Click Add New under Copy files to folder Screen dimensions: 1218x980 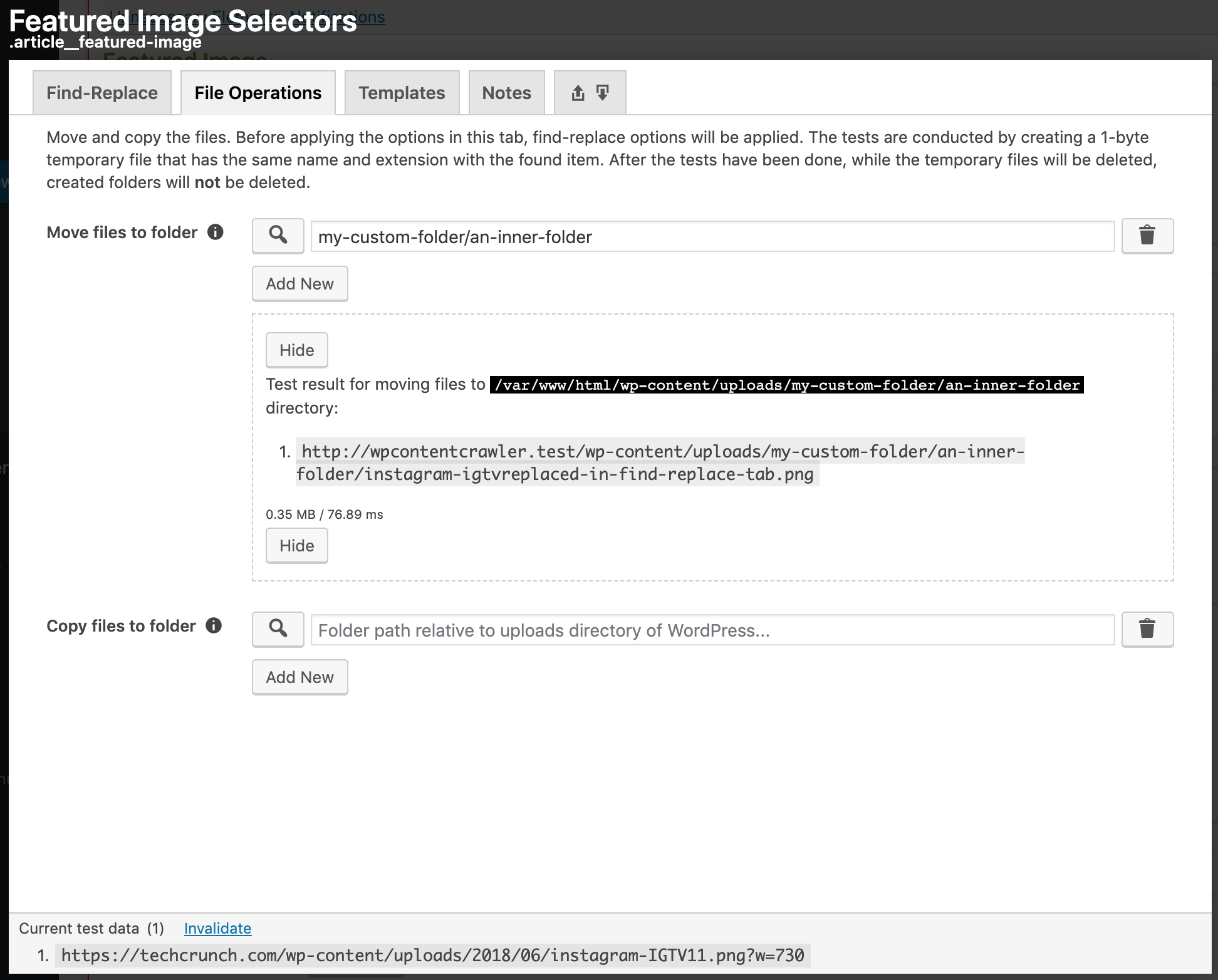tap(299, 677)
